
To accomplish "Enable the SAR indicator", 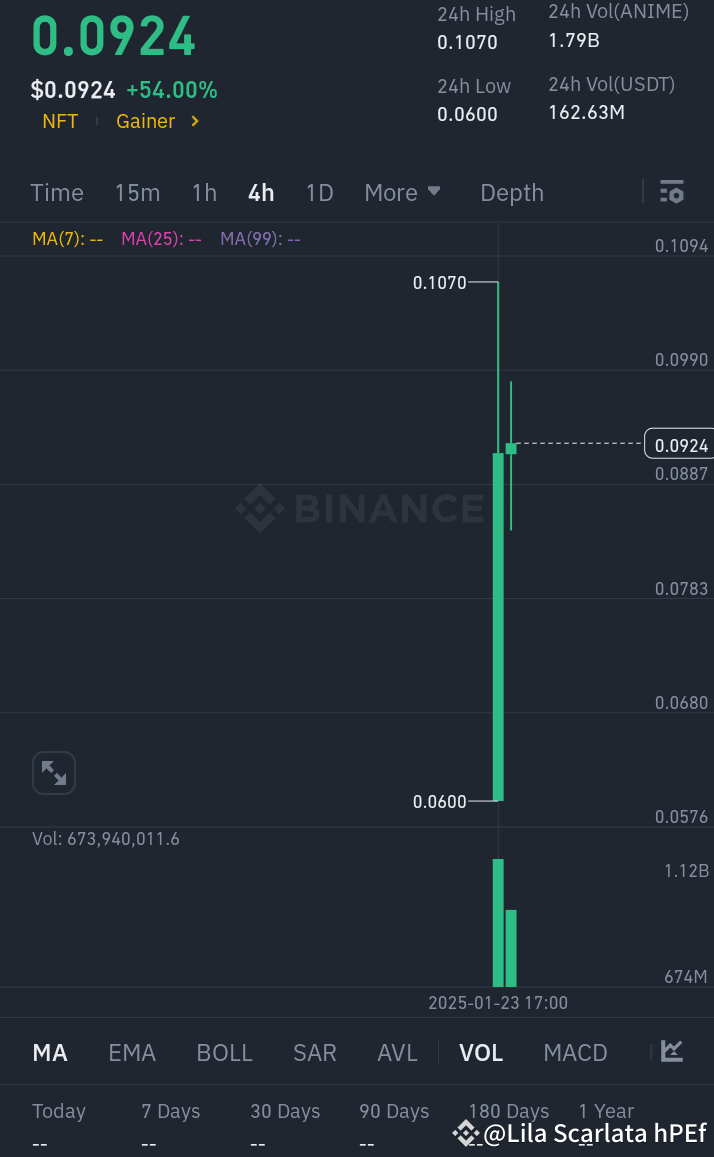I will tap(315, 1052).
